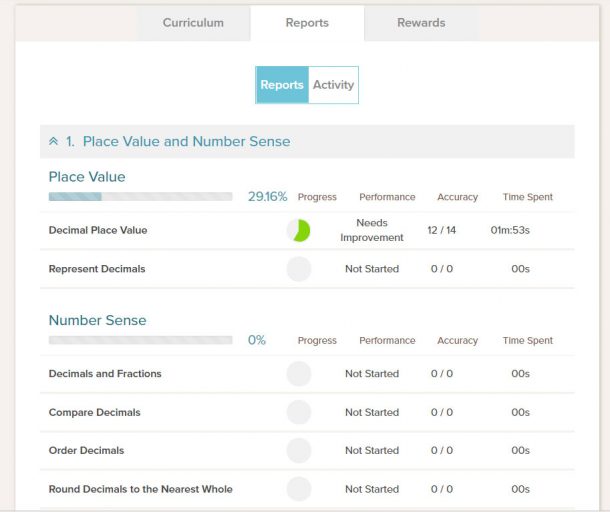Select the Reports tab

coord(307,23)
